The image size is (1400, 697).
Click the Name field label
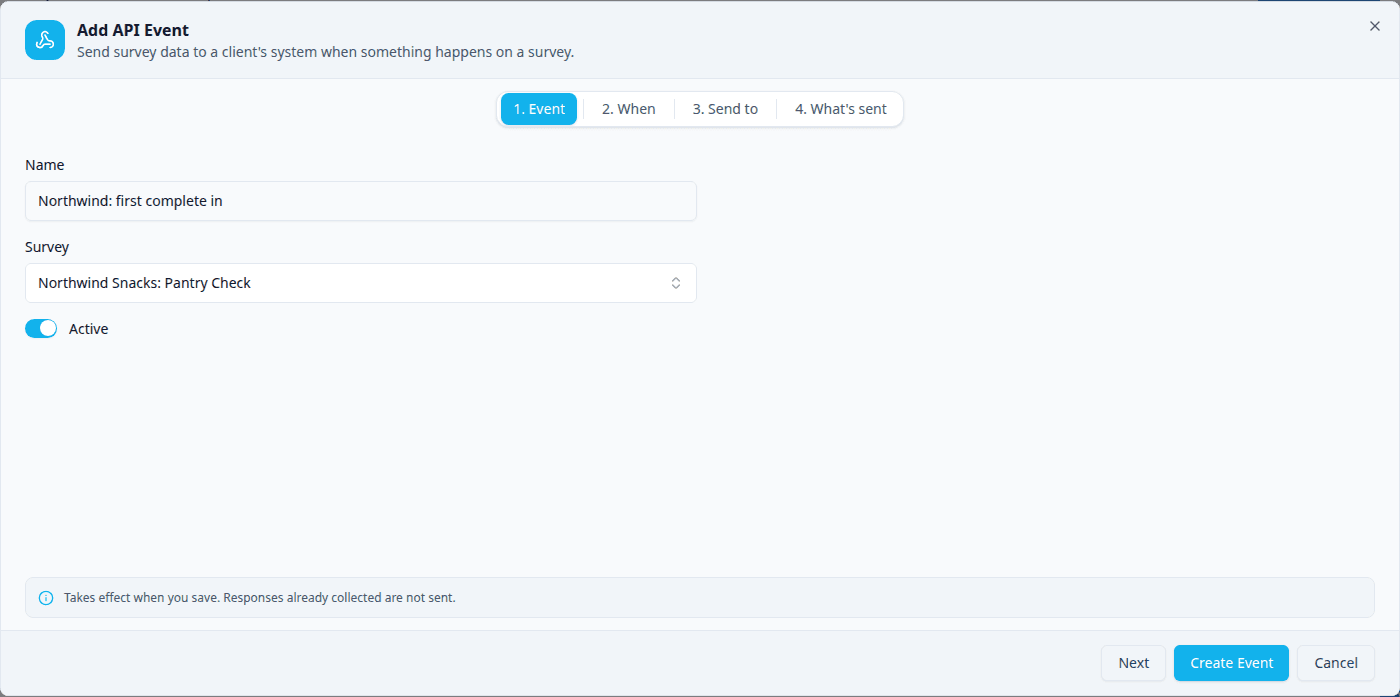[44, 165]
